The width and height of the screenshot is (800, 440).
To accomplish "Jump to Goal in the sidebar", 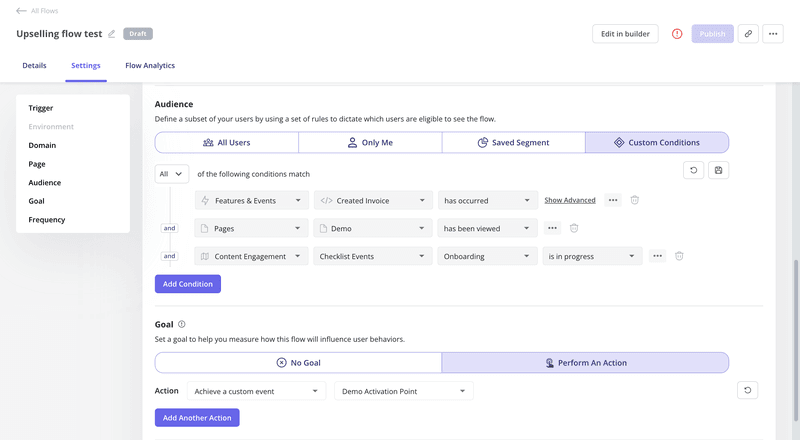I will click(x=36, y=201).
